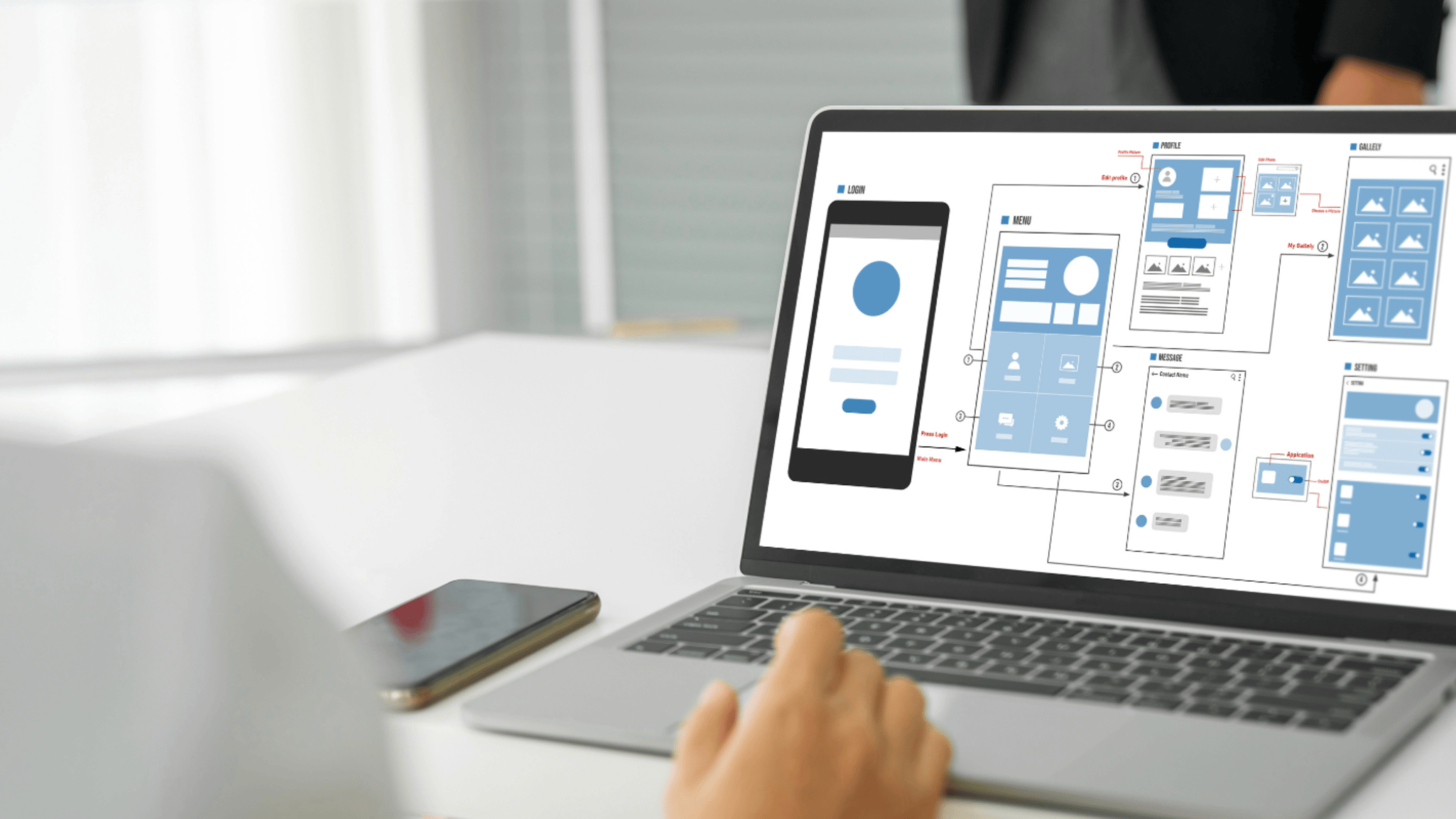Click the search icon in GALLERY panel

pos(1431,168)
